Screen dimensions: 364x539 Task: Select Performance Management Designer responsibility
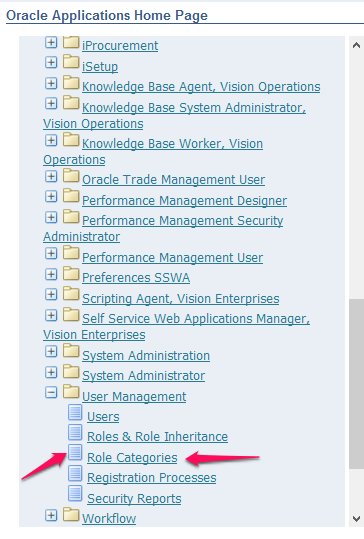[x=185, y=200]
